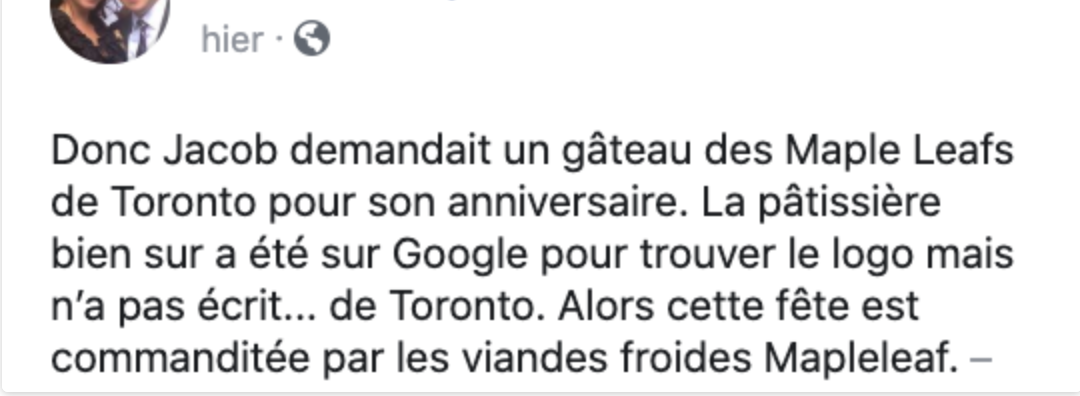
Task: Click the trailing dash after 'Mapleleaf.'
Action: pos(979,359)
